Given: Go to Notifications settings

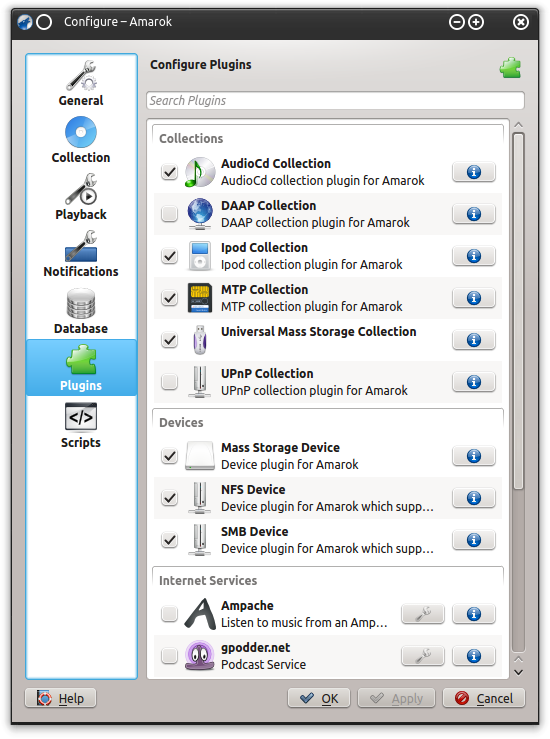Looking at the screenshot, I should [x=81, y=255].
